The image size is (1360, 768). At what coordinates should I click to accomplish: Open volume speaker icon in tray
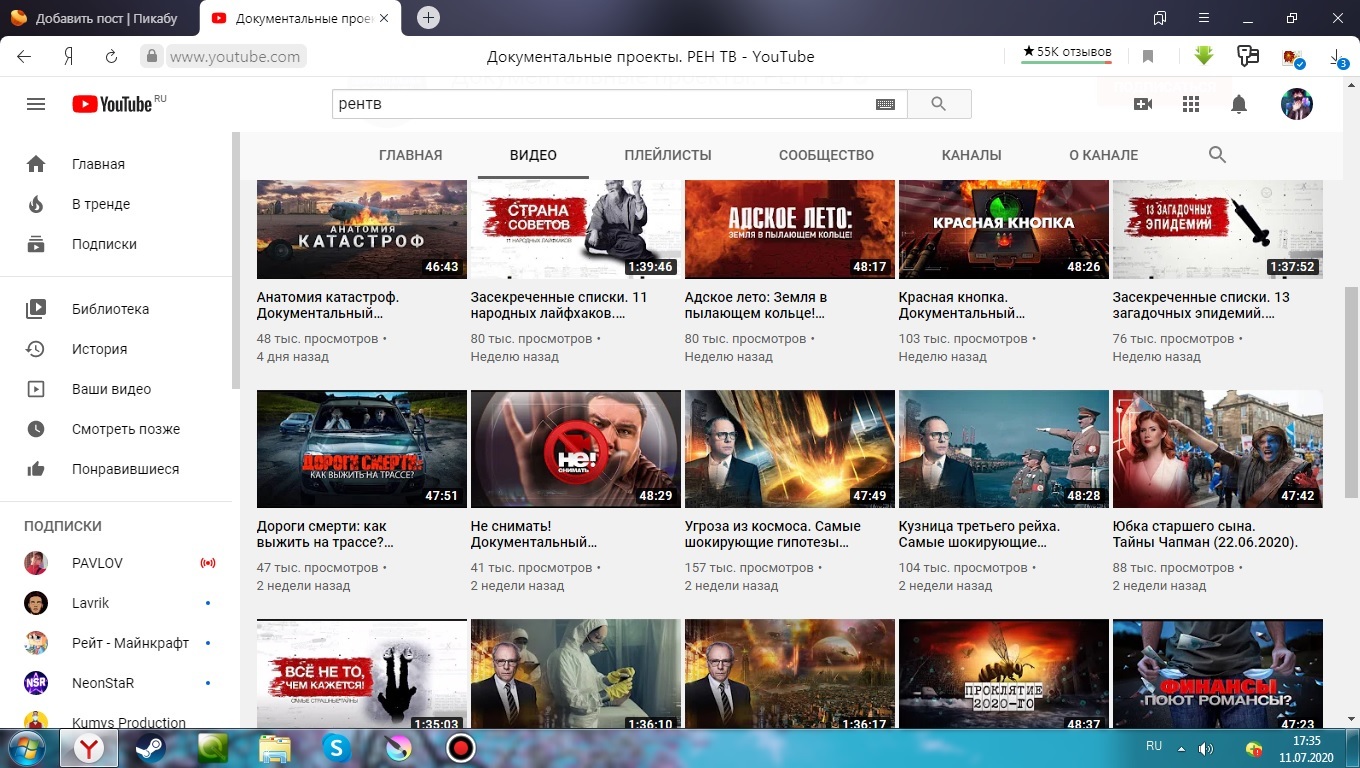pos(1206,748)
